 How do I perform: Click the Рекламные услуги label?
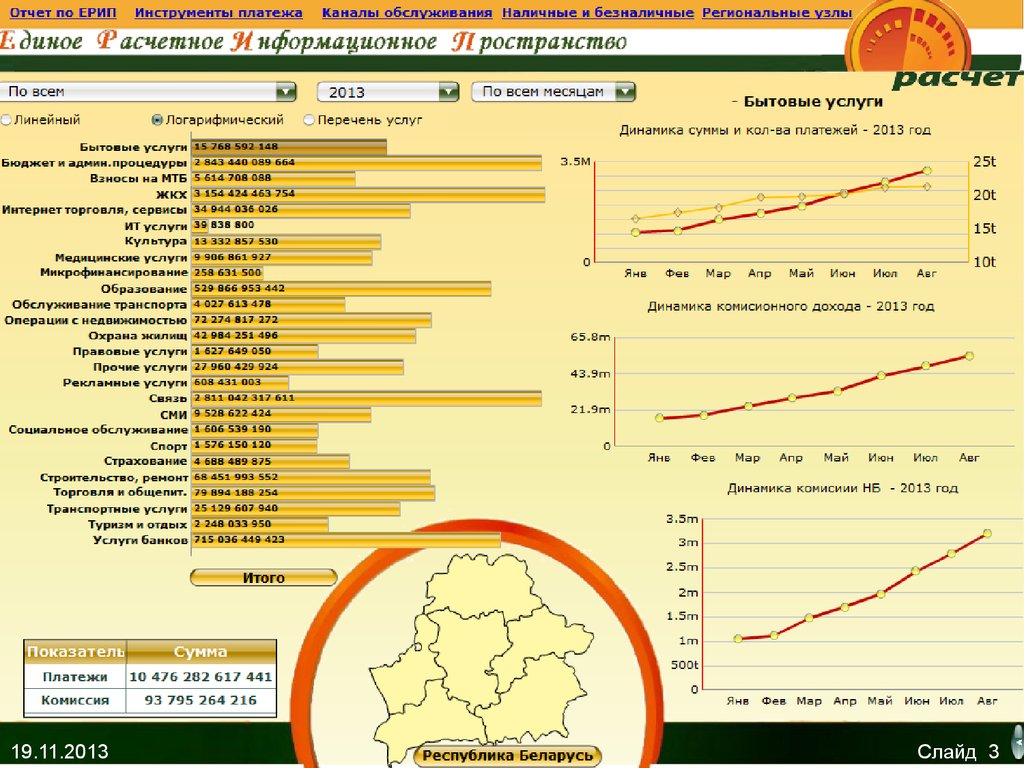[125, 383]
